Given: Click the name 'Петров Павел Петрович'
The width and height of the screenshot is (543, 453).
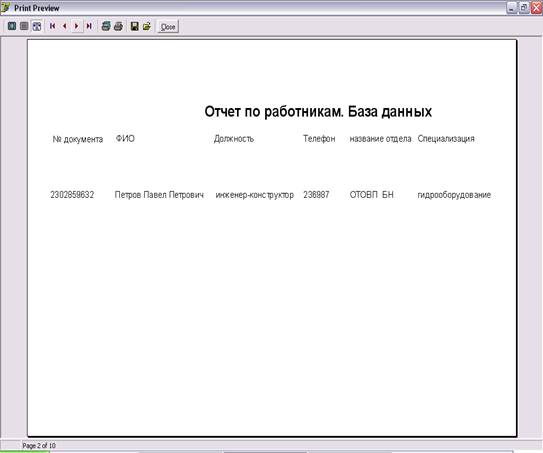Looking at the screenshot, I should (159, 195).
